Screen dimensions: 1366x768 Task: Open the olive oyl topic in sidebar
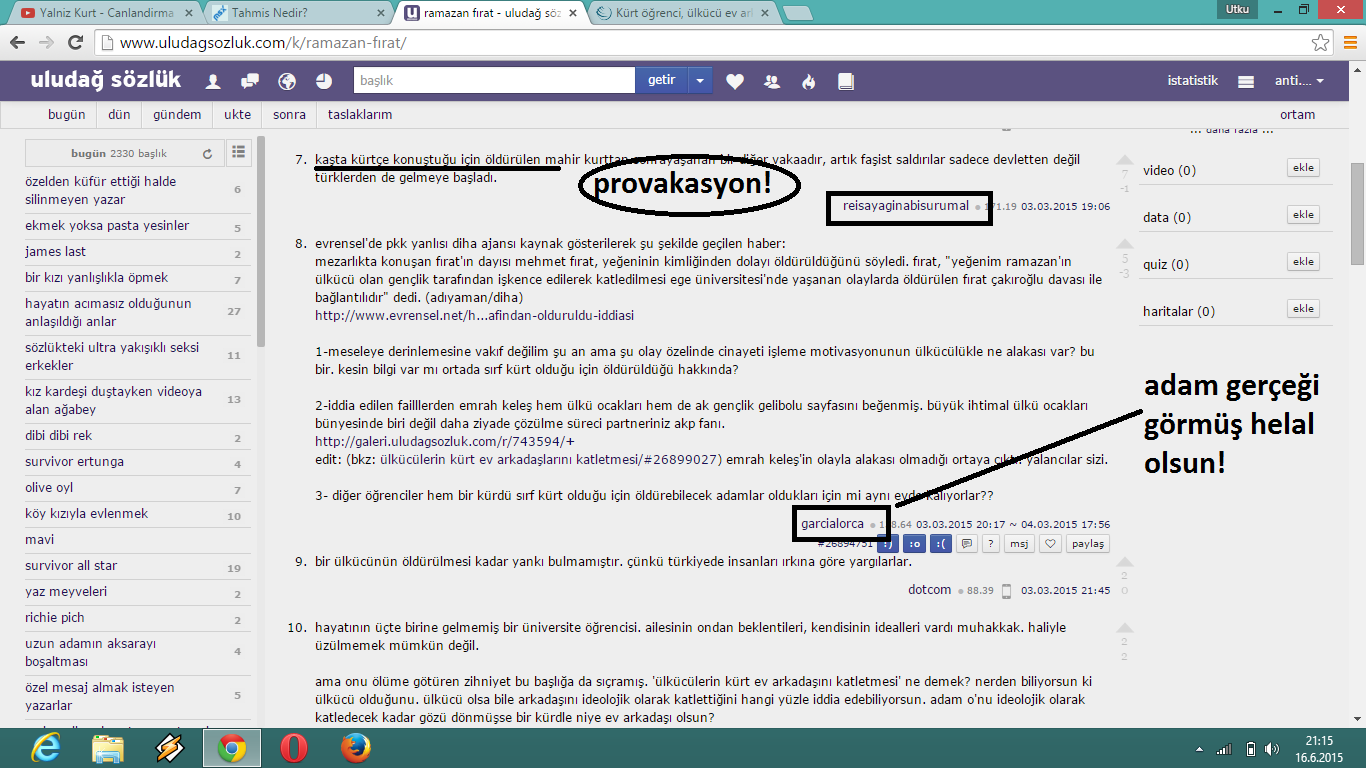click(49, 488)
